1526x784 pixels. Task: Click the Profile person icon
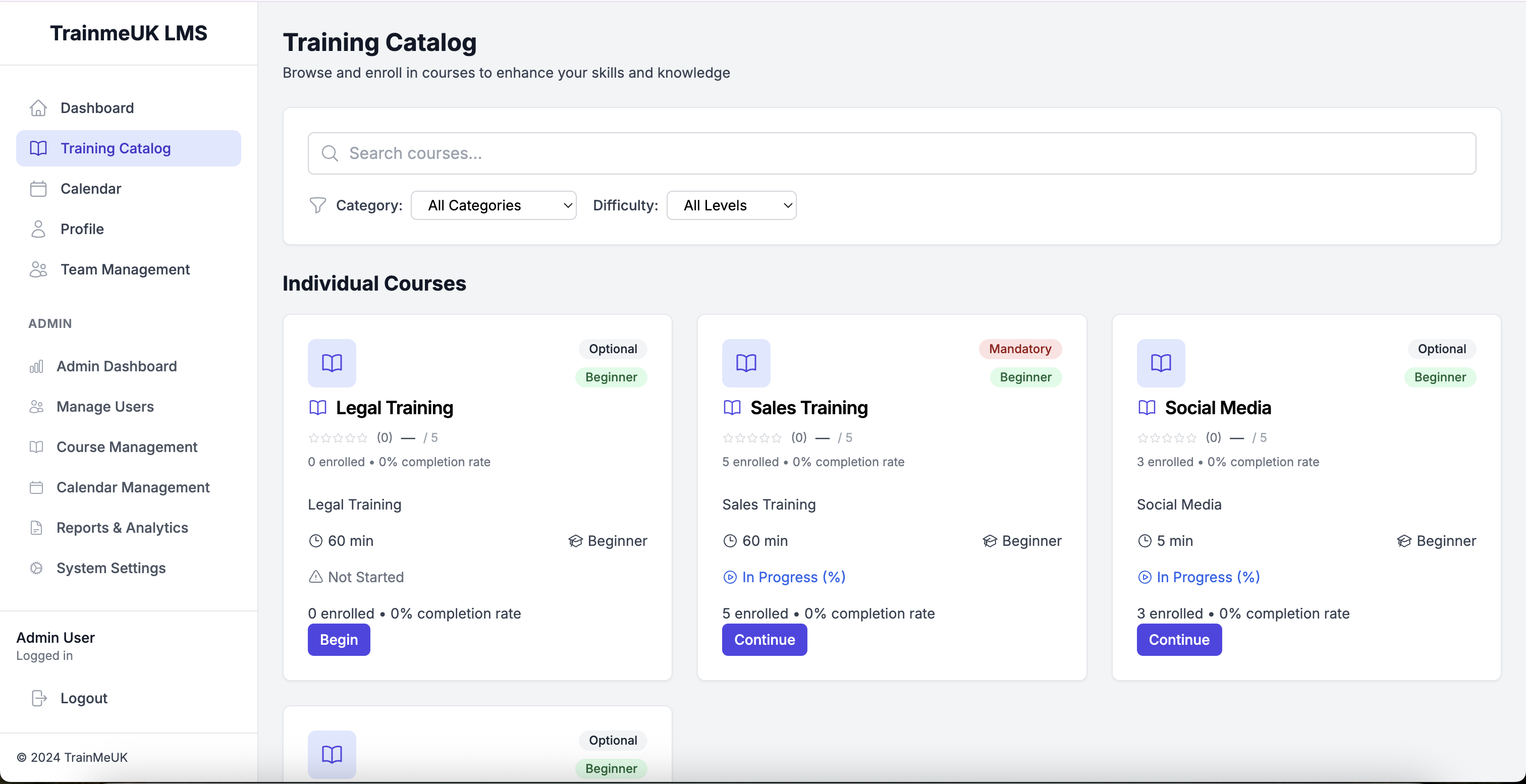pos(38,229)
